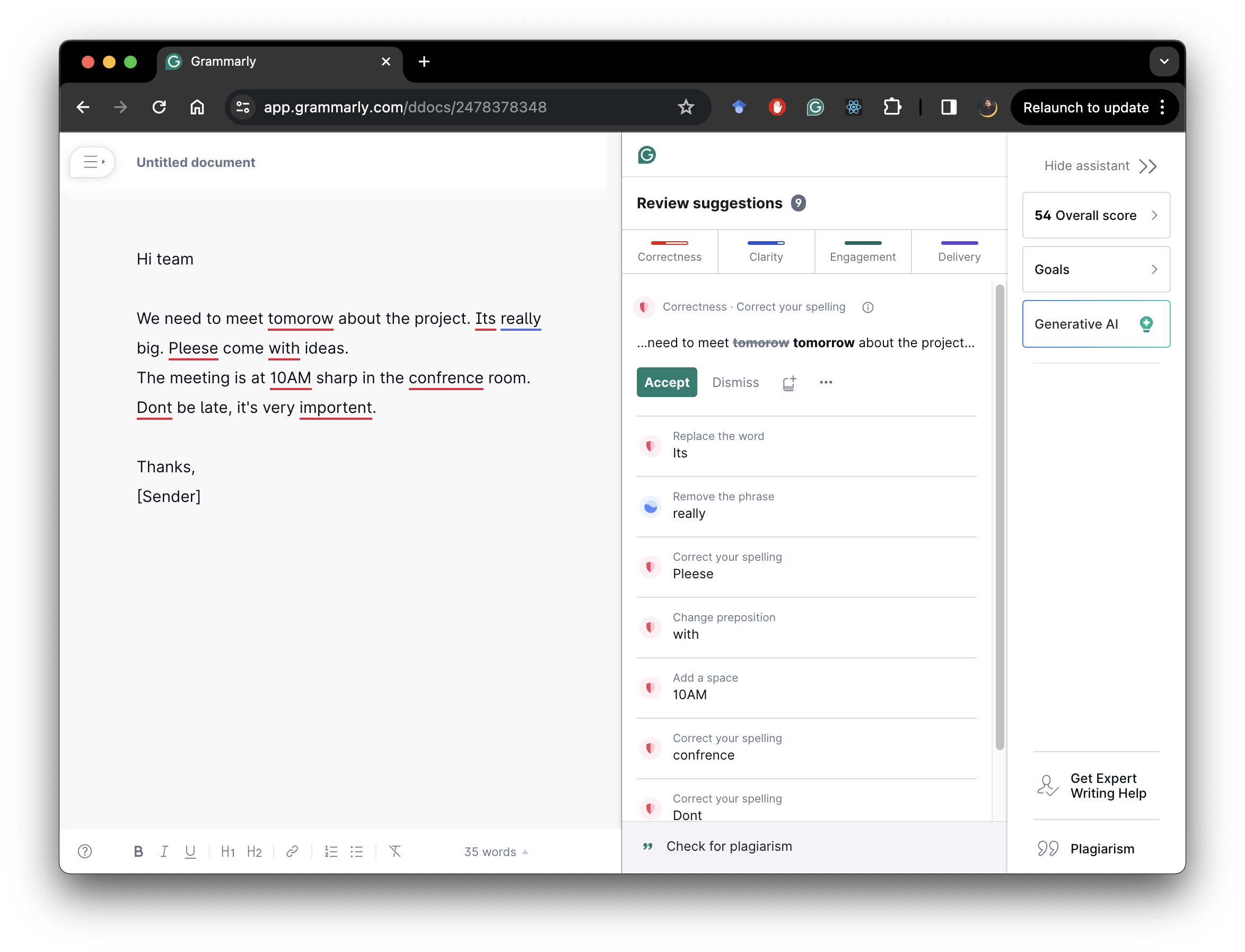The height and width of the screenshot is (952, 1245).
Task: Create a numbered list
Action: pos(331,851)
